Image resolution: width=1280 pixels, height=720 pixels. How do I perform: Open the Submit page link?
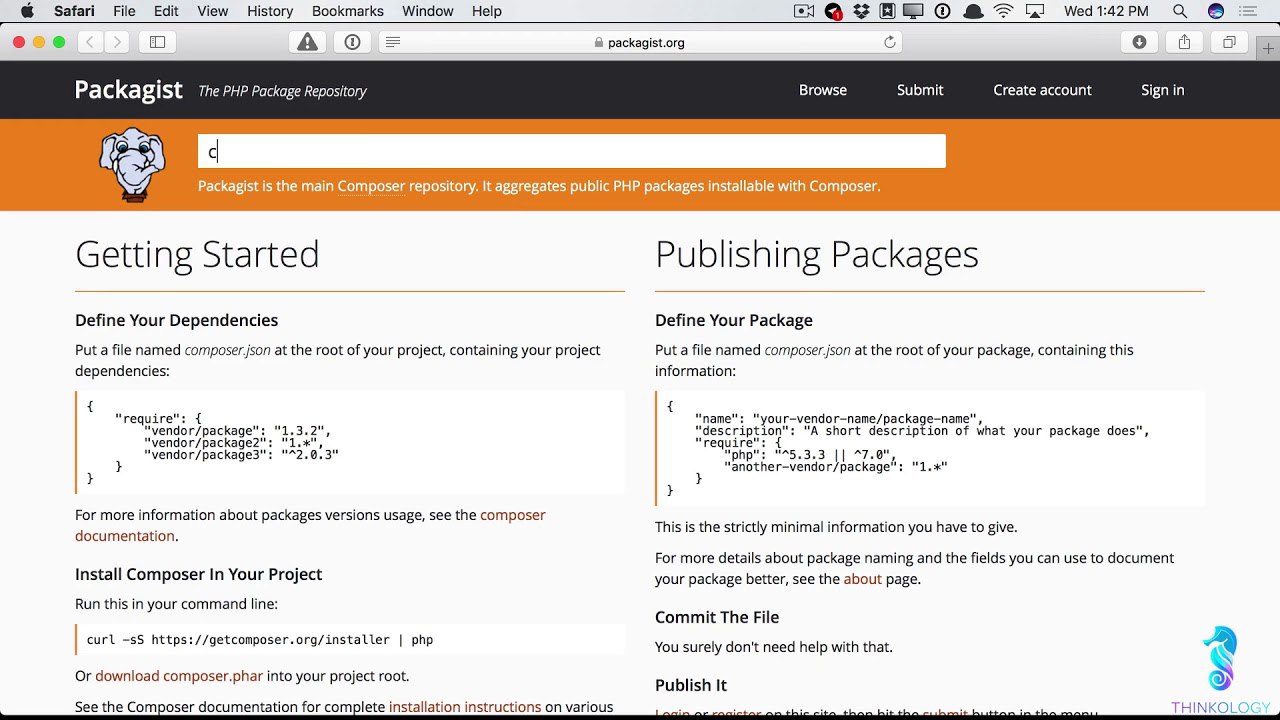click(920, 90)
